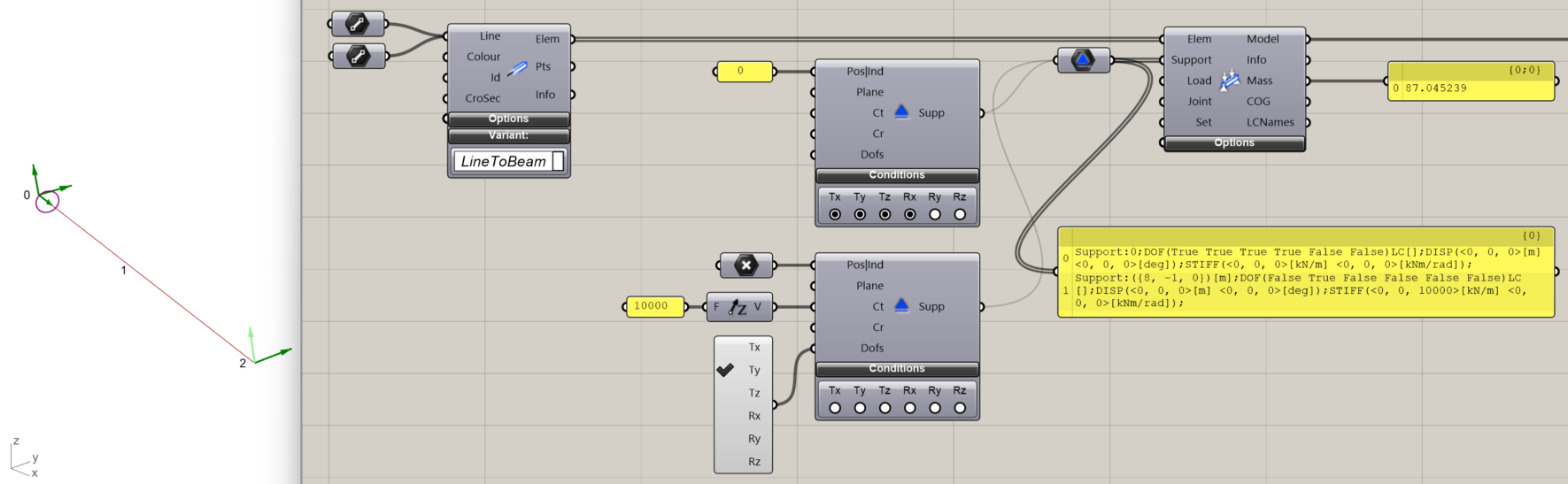The image size is (1568, 484).
Task: Select the hexagonal Support parameter near Assemble
Action: [1083, 60]
